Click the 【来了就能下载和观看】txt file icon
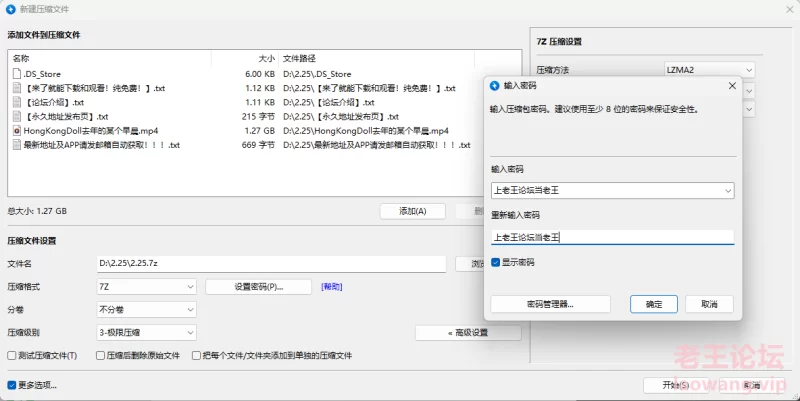 (17, 88)
